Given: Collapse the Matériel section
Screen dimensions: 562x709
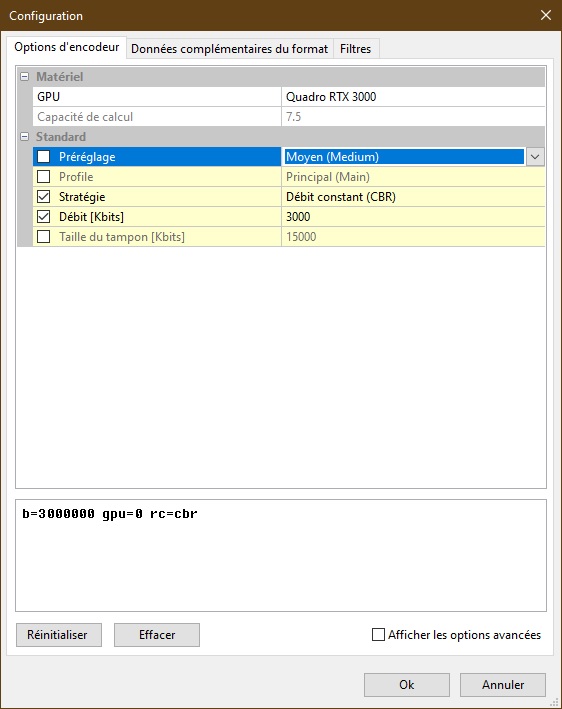Looking at the screenshot, I should pyautogui.click(x=25, y=77).
